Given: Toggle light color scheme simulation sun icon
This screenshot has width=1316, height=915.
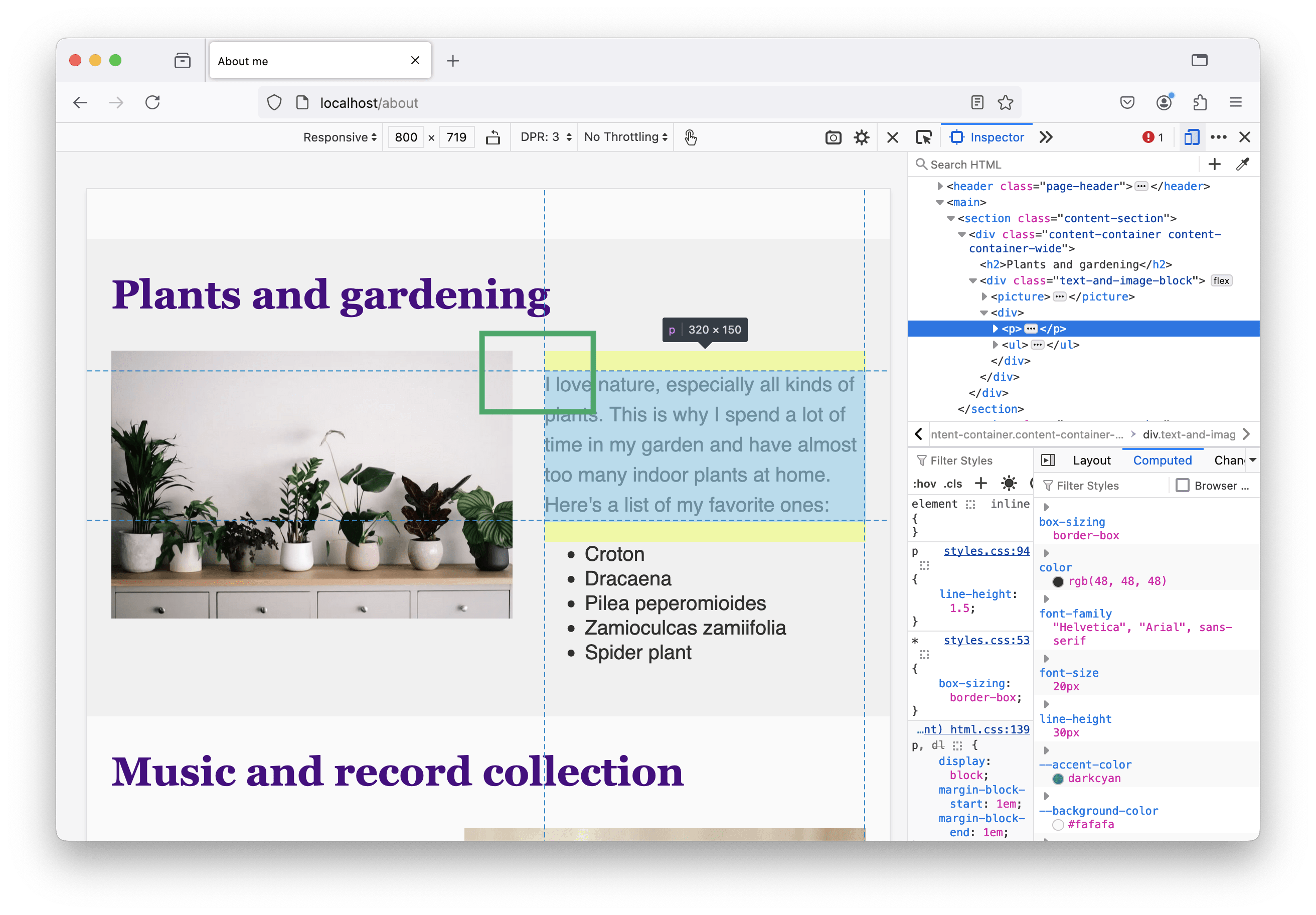Looking at the screenshot, I should tap(1009, 483).
